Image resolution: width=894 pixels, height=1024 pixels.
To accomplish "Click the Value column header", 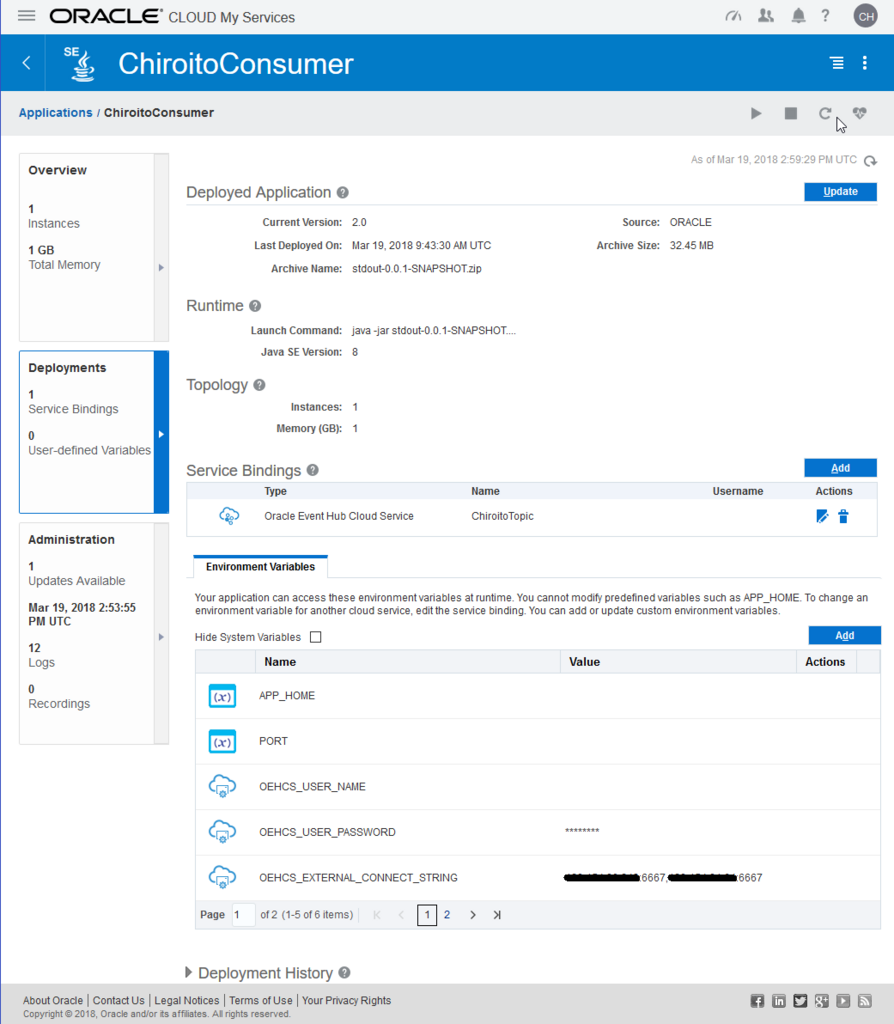I will point(678,662).
